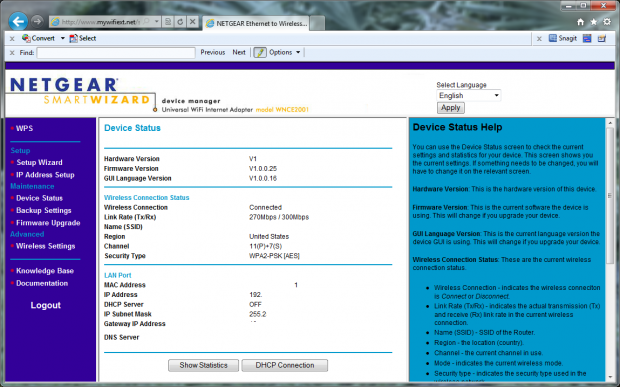This screenshot has height=387, width=620.
Task: Click the browser Back arrow button
Action: (18, 21)
